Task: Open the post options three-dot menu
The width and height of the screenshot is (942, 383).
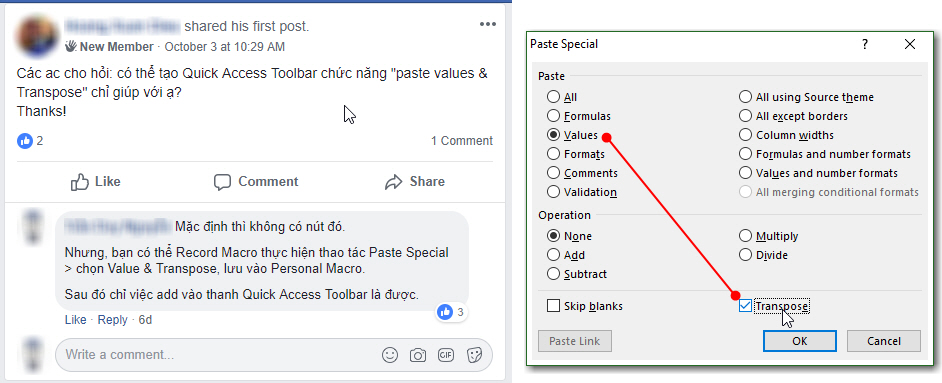Action: tap(487, 25)
